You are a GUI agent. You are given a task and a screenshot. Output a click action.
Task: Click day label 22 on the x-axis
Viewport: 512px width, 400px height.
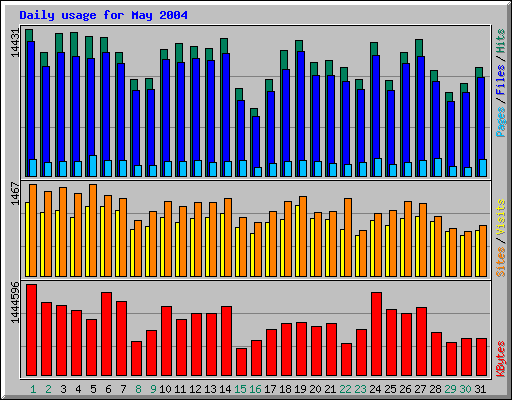pos(345,389)
